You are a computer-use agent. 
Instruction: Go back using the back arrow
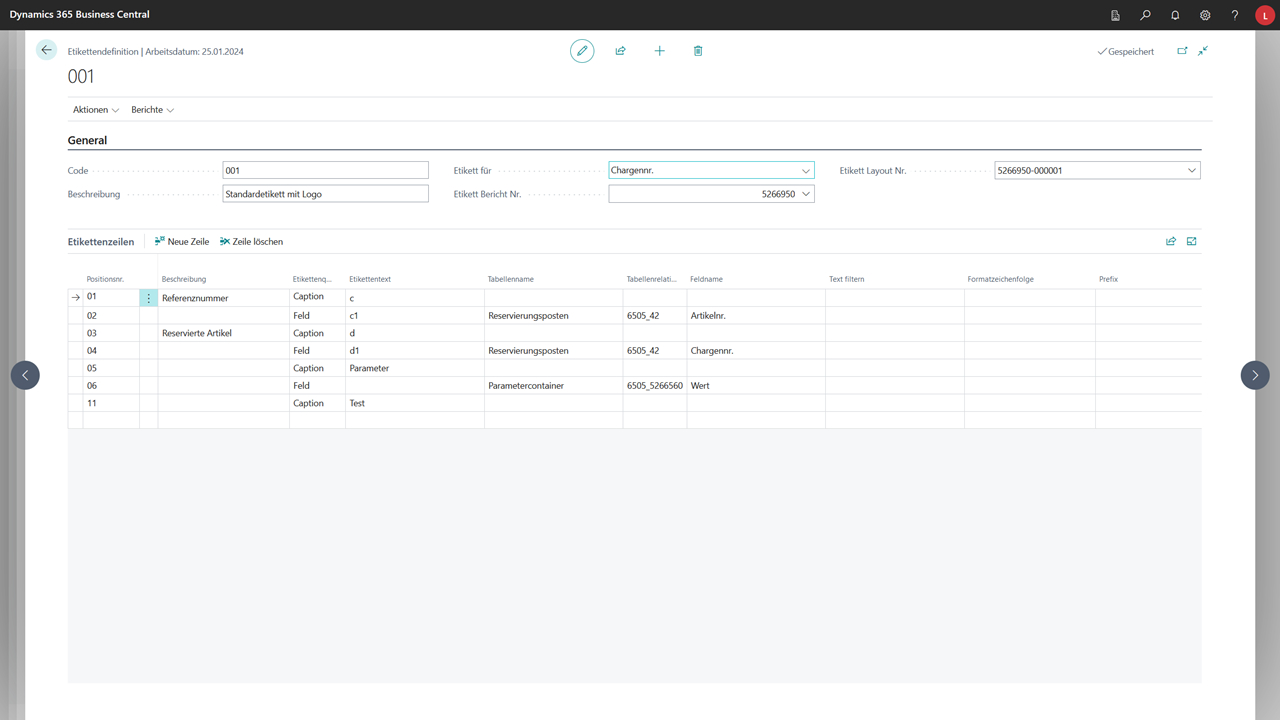[46, 50]
